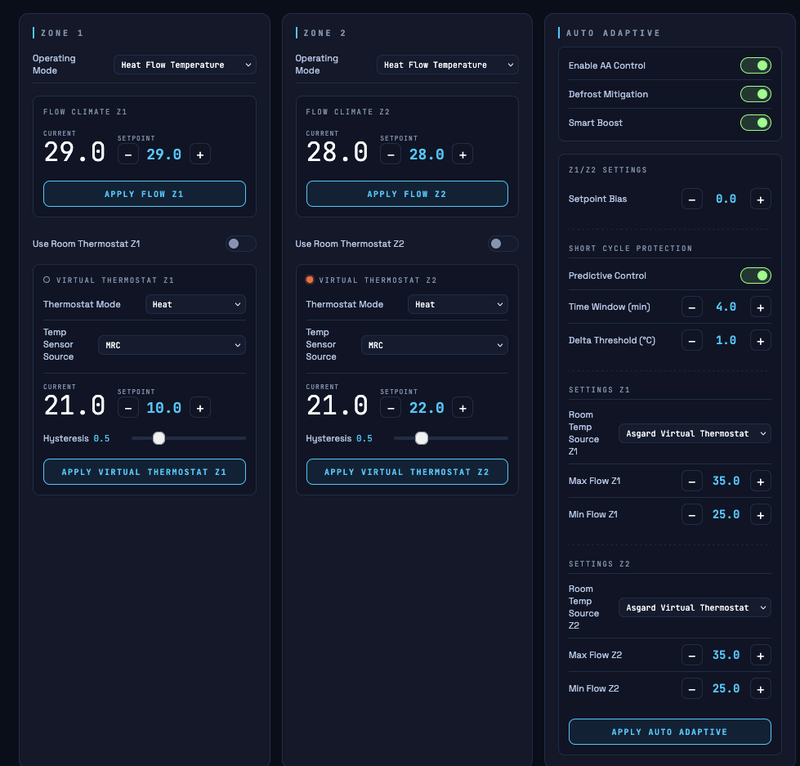This screenshot has height=766, width=800.
Task: Open Room Temp Source Z2 dropdown
Action: coord(695,607)
